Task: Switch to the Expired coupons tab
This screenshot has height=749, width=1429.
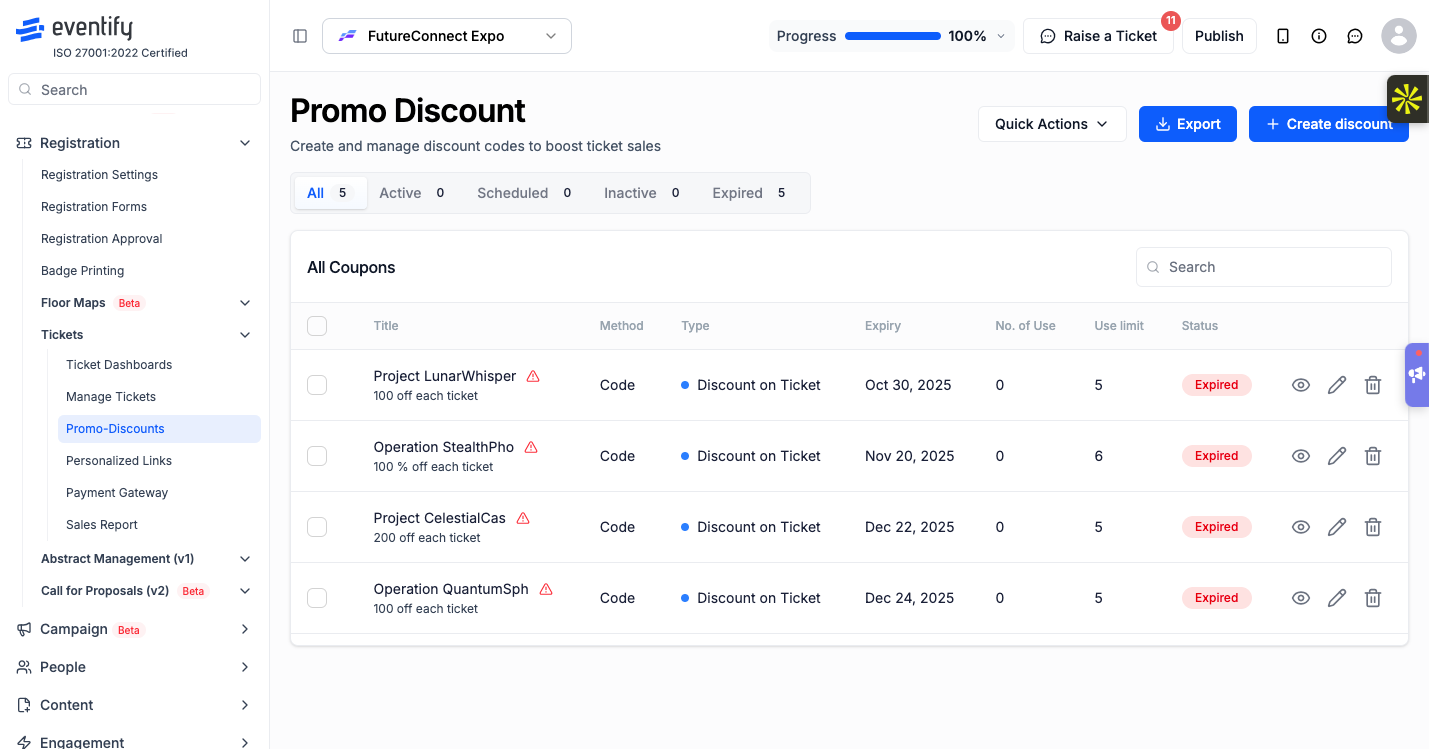Action: 749,193
